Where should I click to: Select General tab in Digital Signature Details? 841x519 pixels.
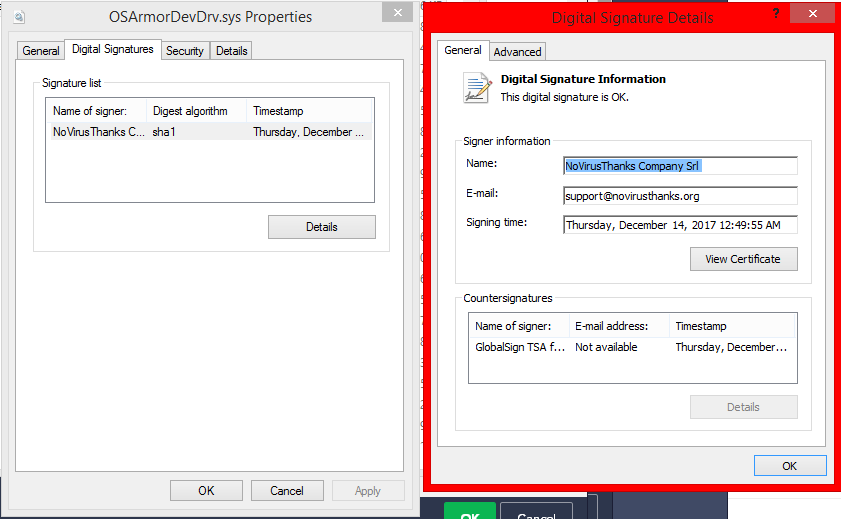(462, 50)
